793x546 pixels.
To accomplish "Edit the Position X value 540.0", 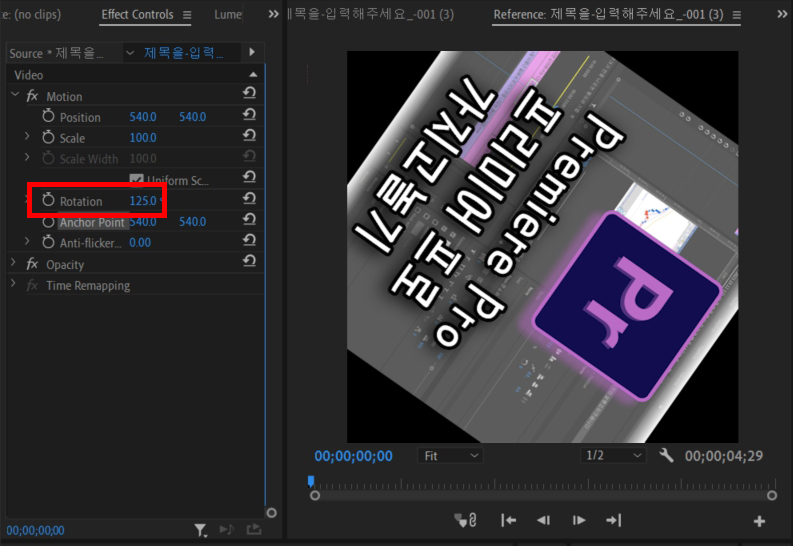I will pos(143,117).
